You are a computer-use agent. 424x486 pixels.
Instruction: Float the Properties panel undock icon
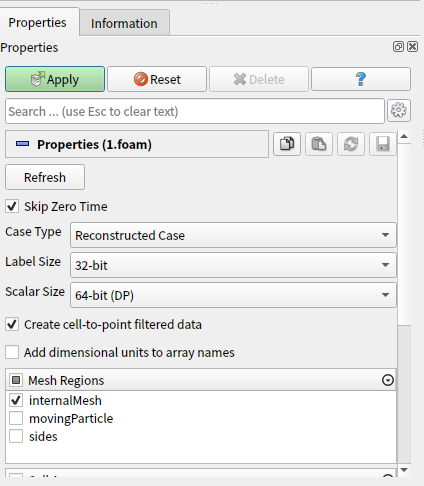pos(398,47)
